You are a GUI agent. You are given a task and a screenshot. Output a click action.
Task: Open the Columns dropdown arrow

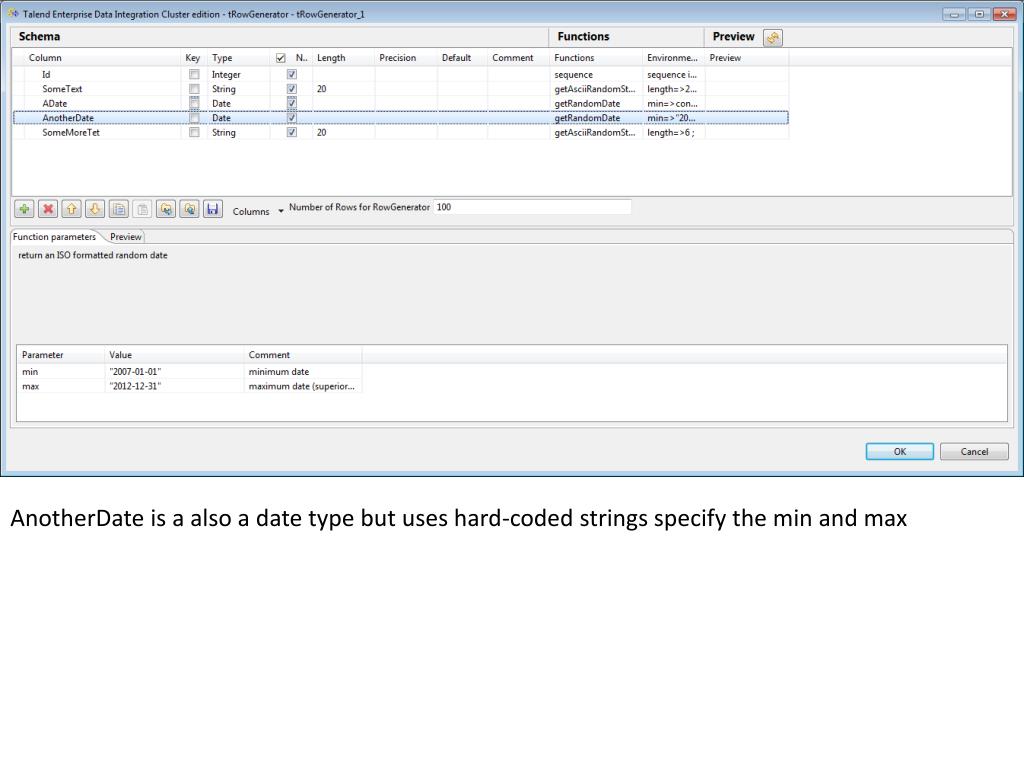click(x=281, y=211)
